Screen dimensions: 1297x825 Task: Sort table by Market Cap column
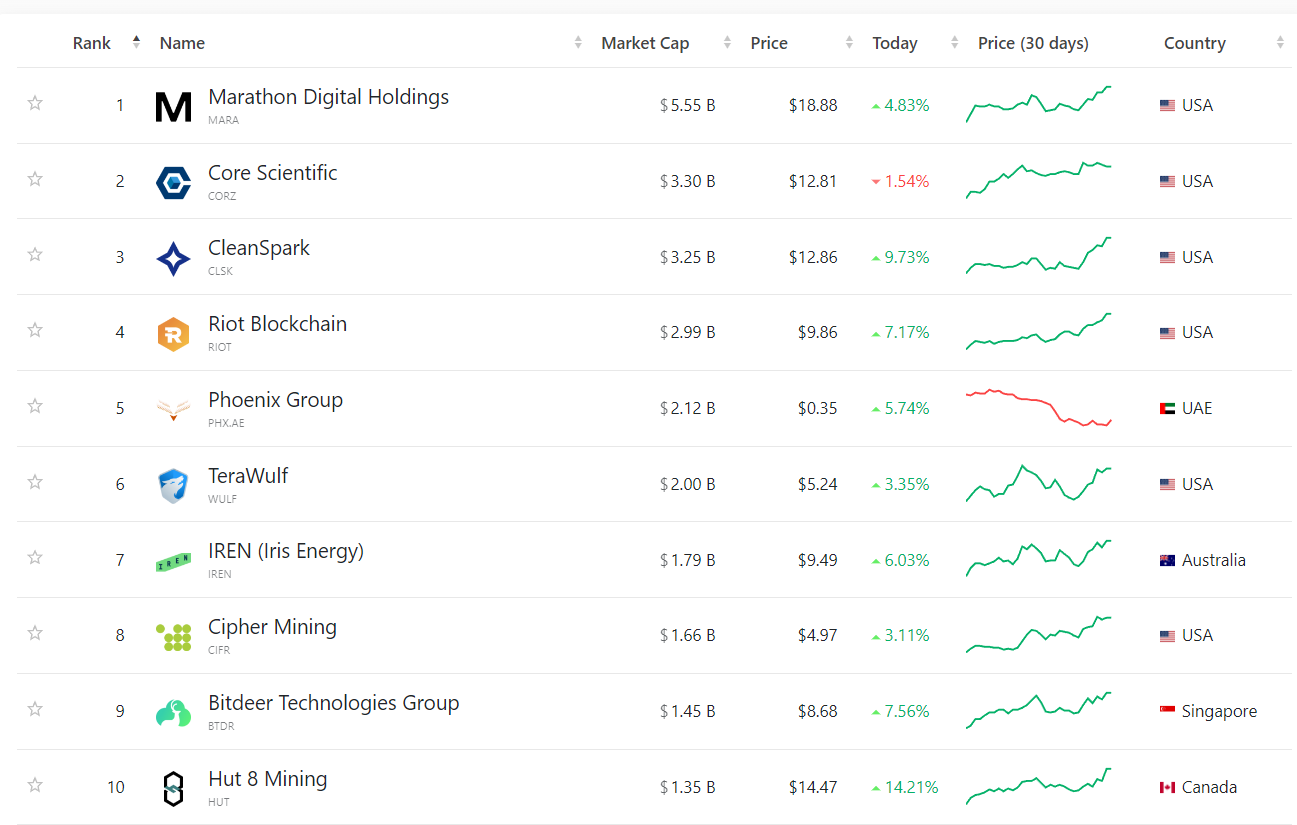(x=645, y=43)
